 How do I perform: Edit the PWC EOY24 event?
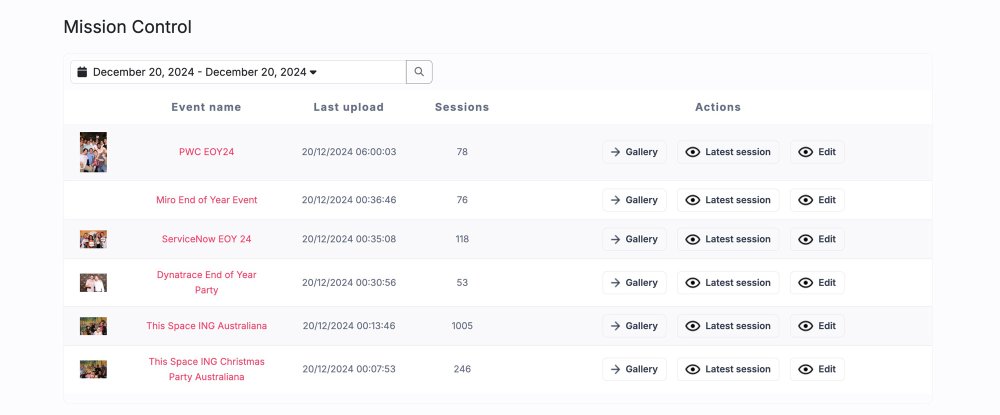817,152
